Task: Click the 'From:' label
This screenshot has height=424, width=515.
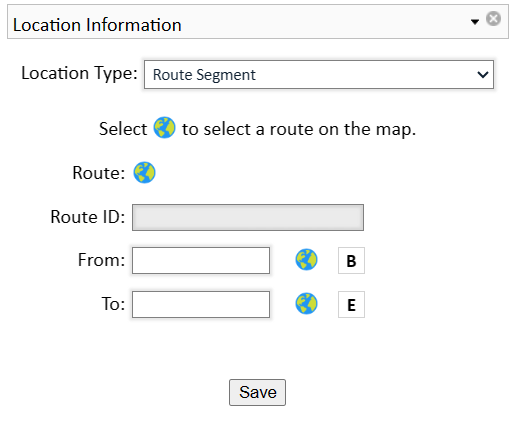Action: click(101, 260)
